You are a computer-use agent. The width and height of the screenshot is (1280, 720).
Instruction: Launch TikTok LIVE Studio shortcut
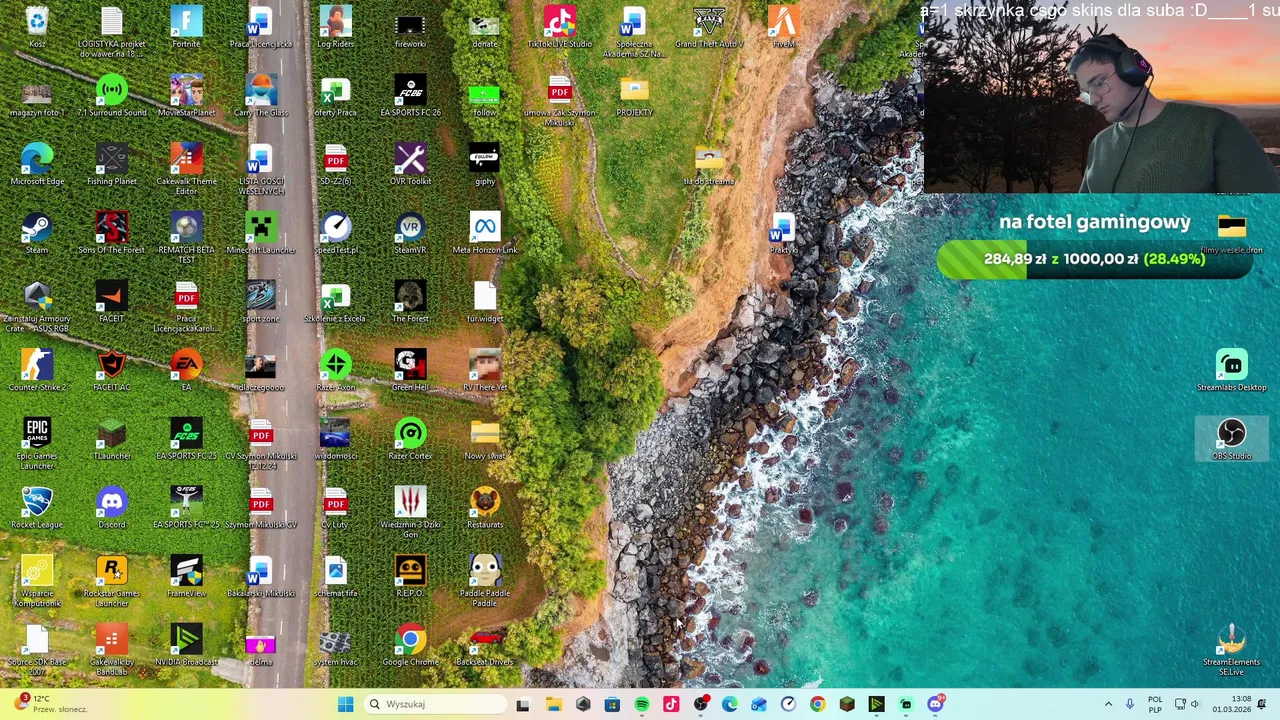(559, 28)
